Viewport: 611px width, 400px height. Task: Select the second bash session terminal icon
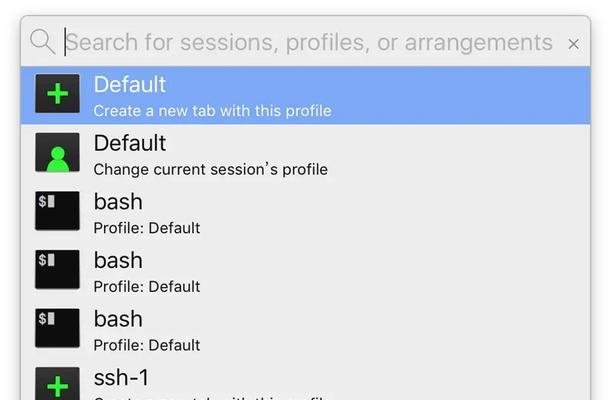(57, 270)
